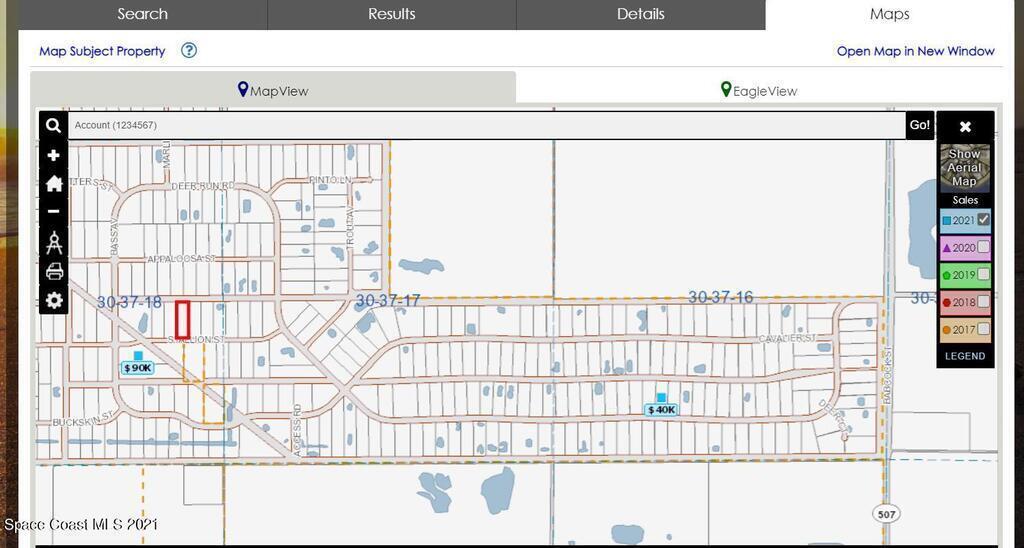The image size is (1024, 548).
Task: Expand the LEGEND panel
Action: [x=965, y=356]
